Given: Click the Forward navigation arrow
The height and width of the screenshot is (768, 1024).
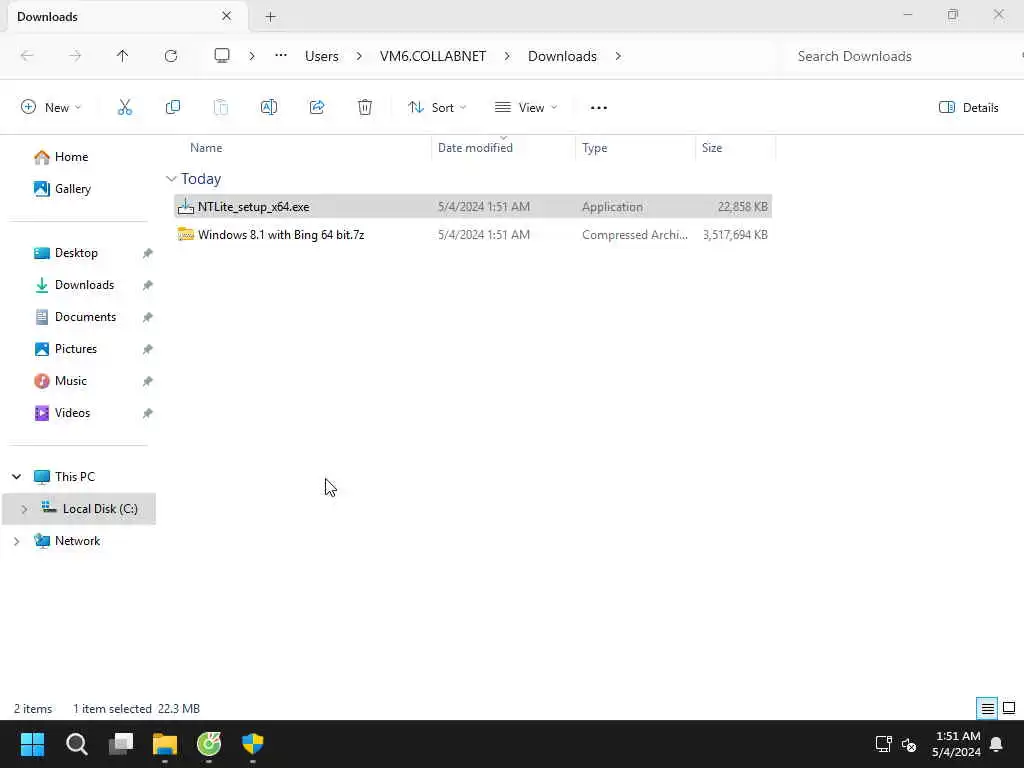Looking at the screenshot, I should [x=75, y=56].
